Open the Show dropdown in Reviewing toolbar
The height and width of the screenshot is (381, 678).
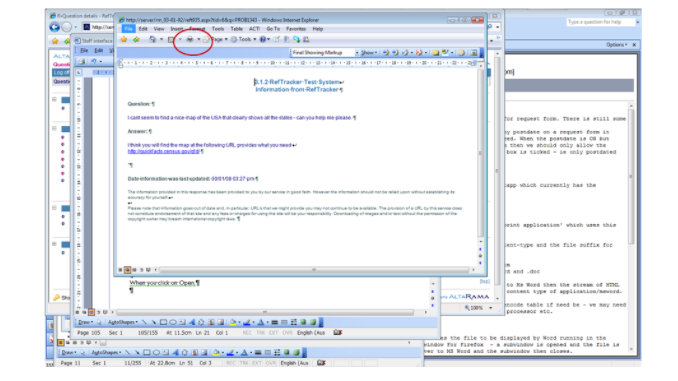(x=369, y=52)
